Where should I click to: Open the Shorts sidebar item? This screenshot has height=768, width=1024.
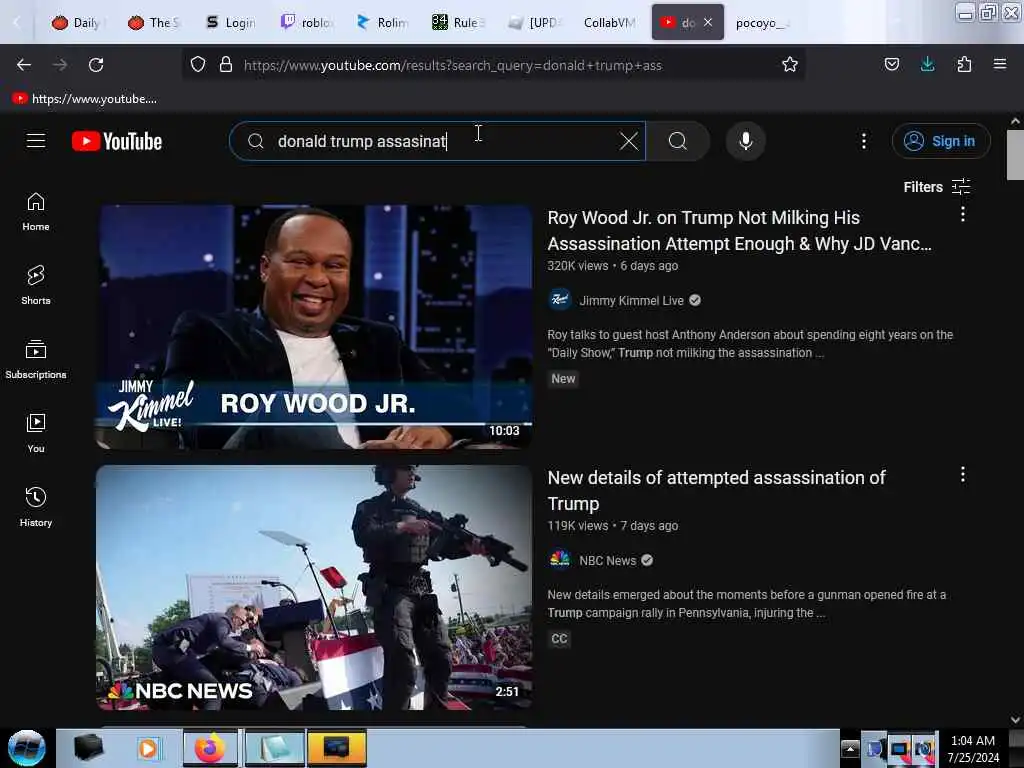36,285
